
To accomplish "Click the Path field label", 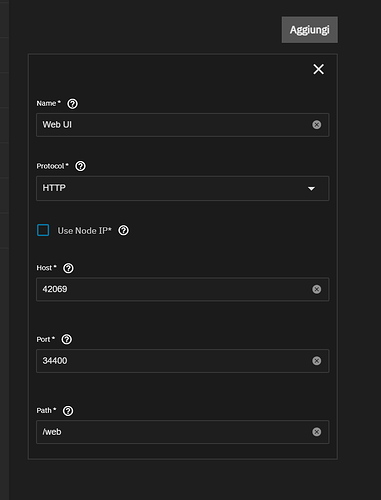I will coord(46,410).
